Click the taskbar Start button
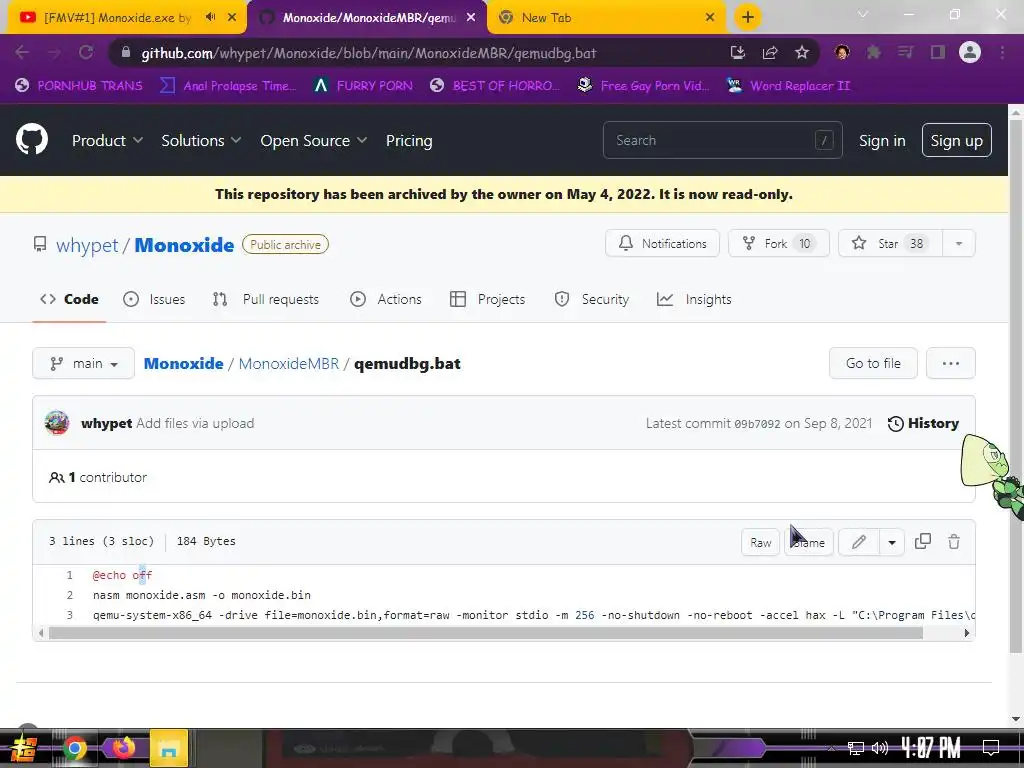This screenshot has width=1024, height=768. (x=24, y=749)
